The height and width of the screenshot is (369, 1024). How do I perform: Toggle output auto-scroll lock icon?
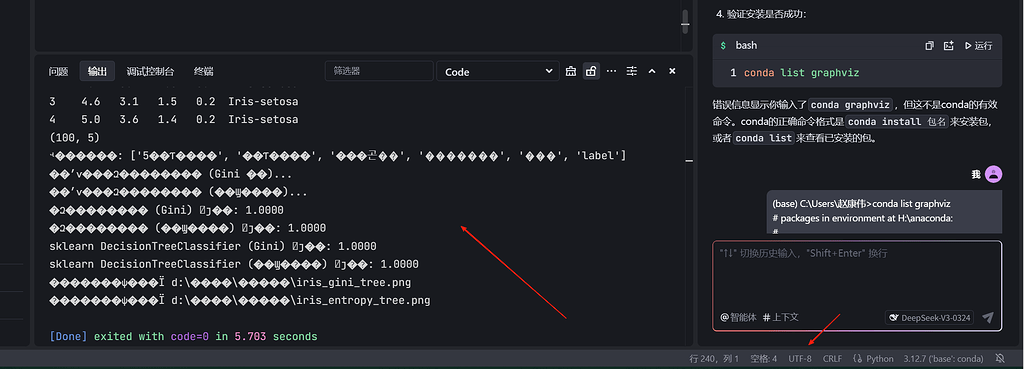click(x=591, y=71)
